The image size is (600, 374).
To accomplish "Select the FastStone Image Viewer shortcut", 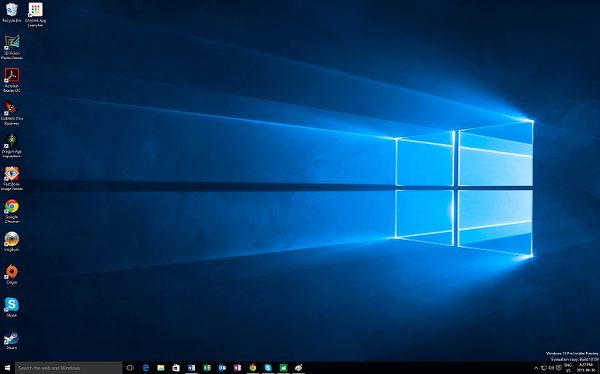I will tap(12, 178).
